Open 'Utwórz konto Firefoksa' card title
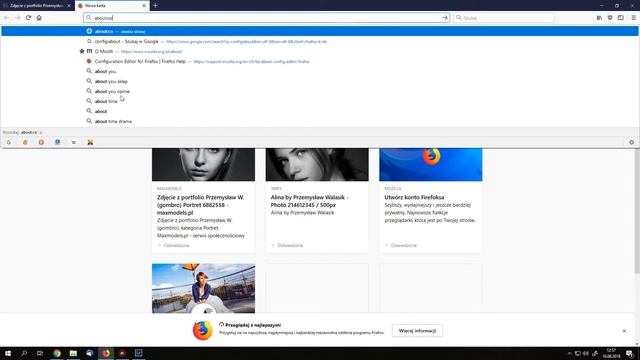 tap(414, 197)
